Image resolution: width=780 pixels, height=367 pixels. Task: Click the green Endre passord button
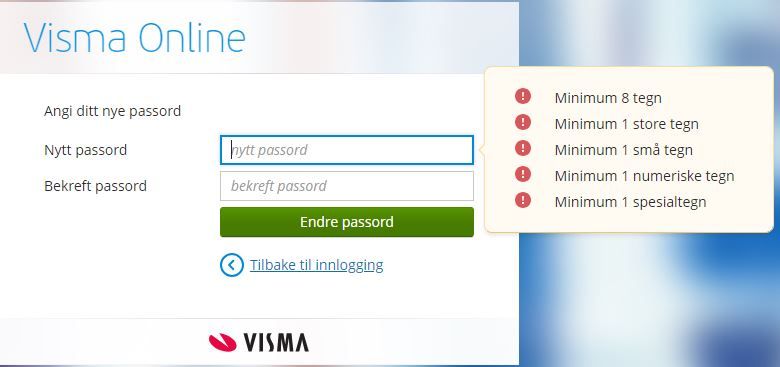(x=347, y=222)
